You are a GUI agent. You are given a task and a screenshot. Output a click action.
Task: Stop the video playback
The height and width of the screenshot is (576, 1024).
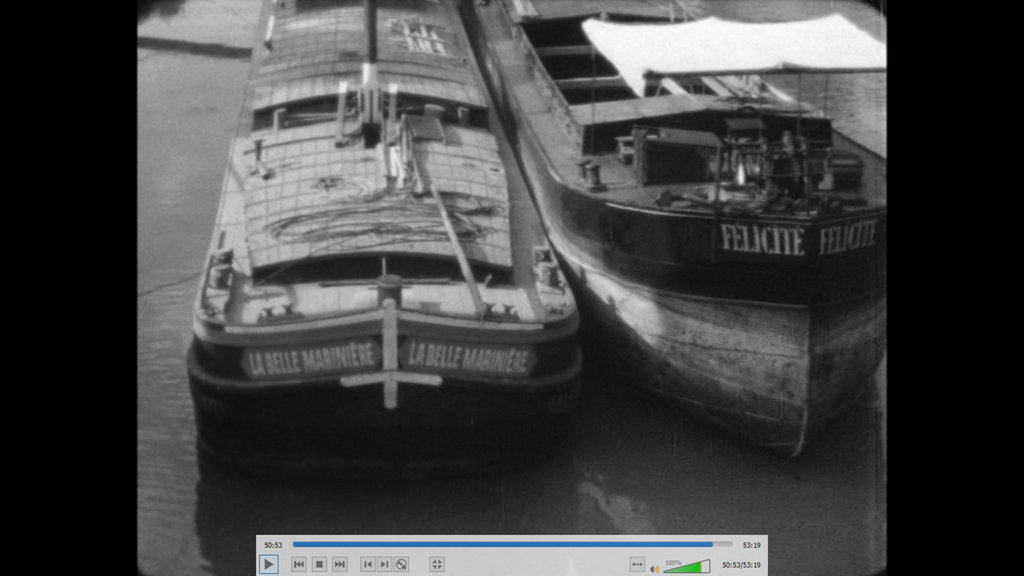pos(319,564)
